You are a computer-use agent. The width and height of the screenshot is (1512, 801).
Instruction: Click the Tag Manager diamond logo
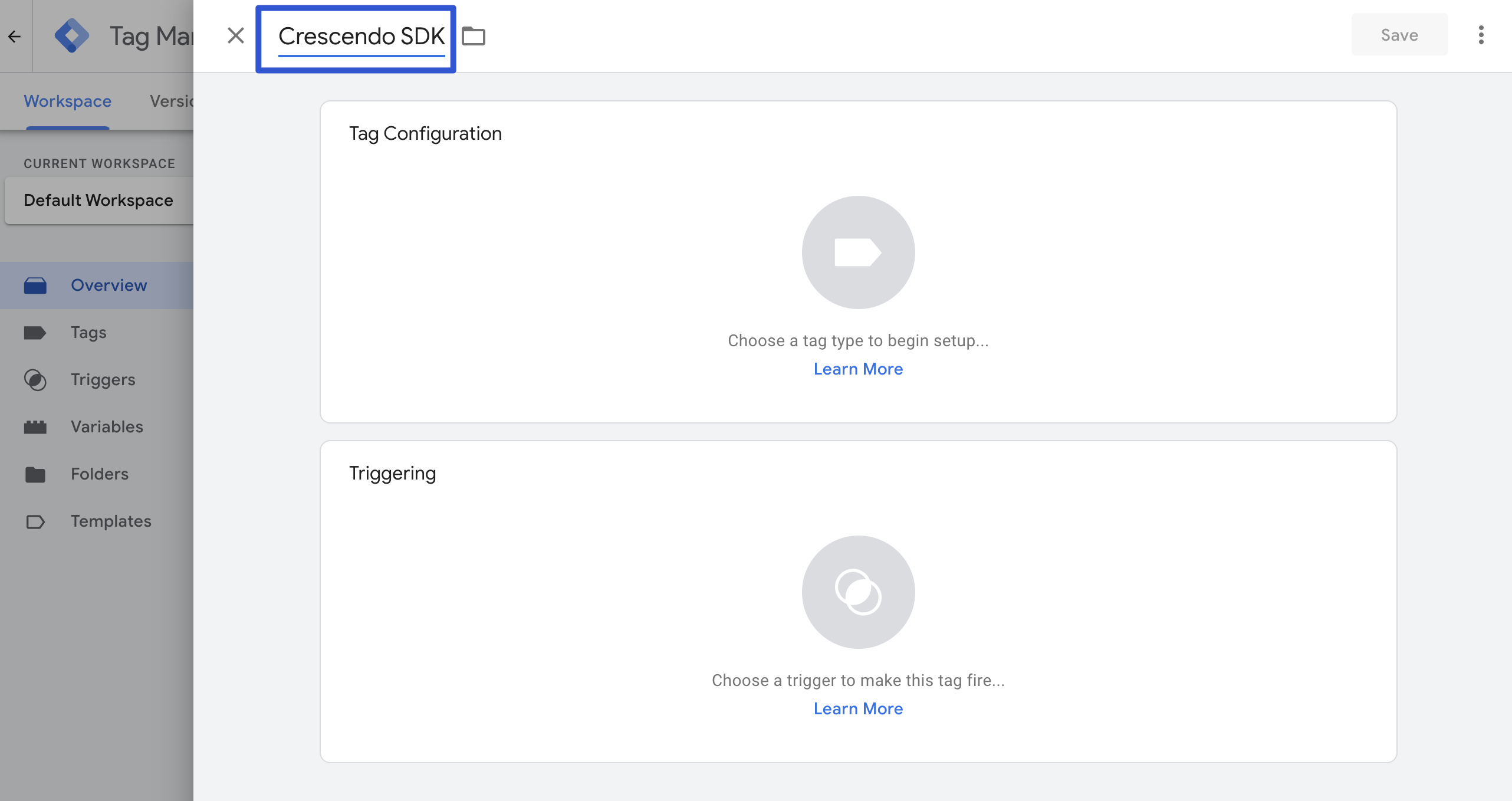point(72,36)
